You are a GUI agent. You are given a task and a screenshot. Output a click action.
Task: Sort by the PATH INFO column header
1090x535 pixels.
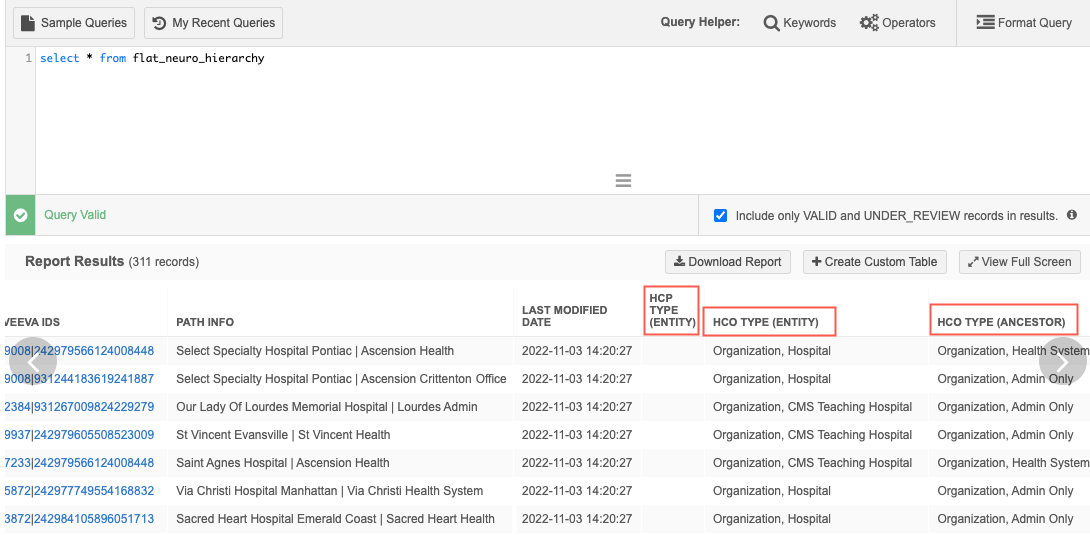click(x=205, y=322)
